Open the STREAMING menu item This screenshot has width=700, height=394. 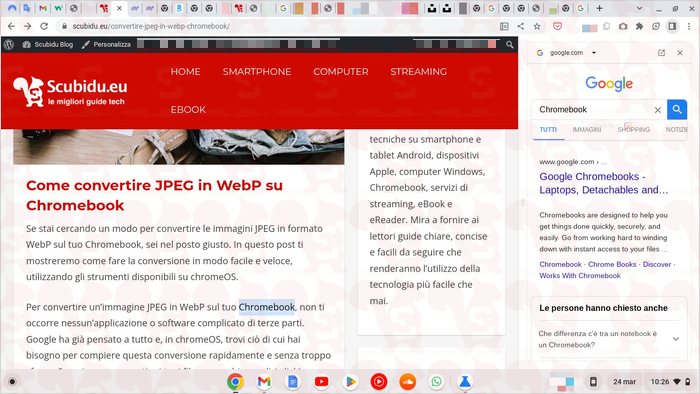pyautogui.click(x=418, y=71)
